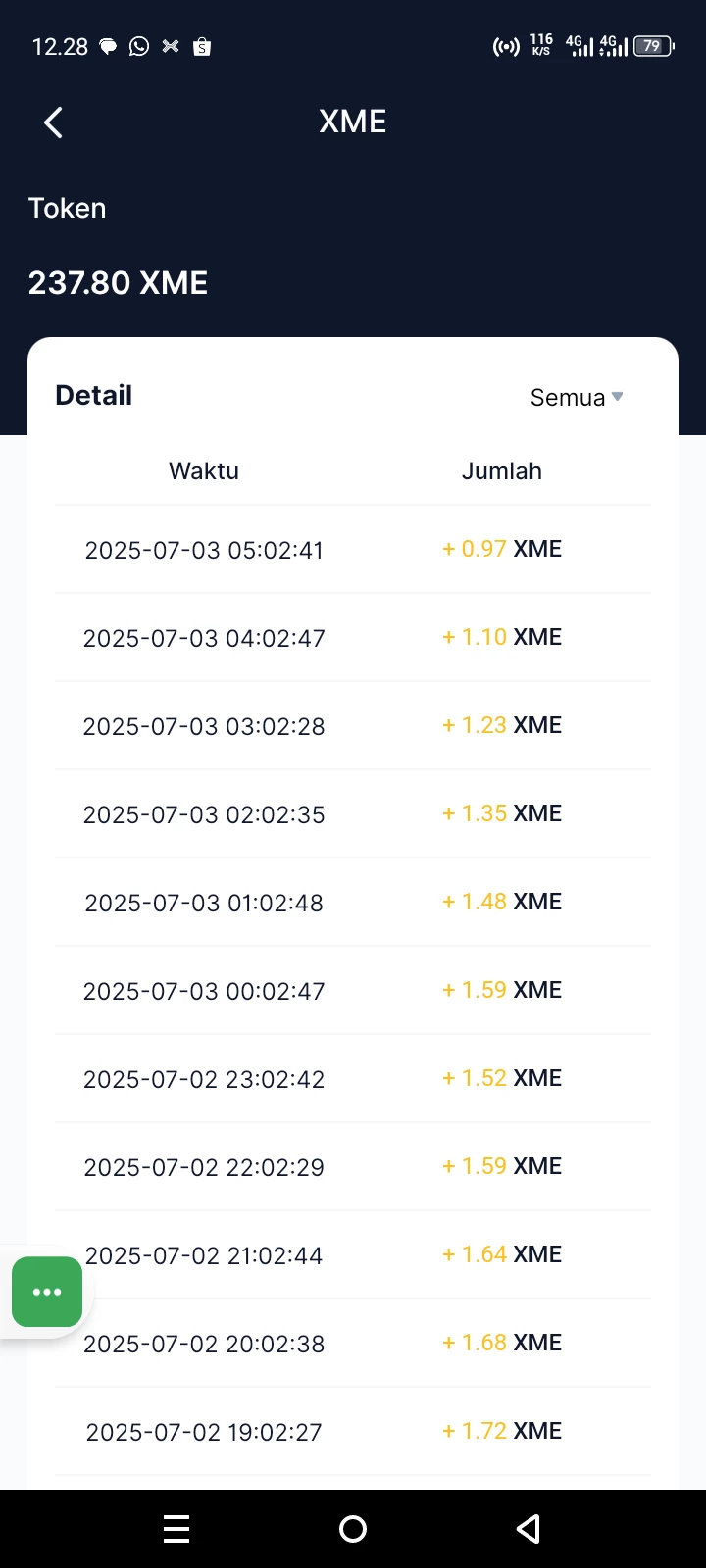706x1568 pixels.
Task: Select the +1.52 XME transaction amount
Action: tap(502, 1078)
